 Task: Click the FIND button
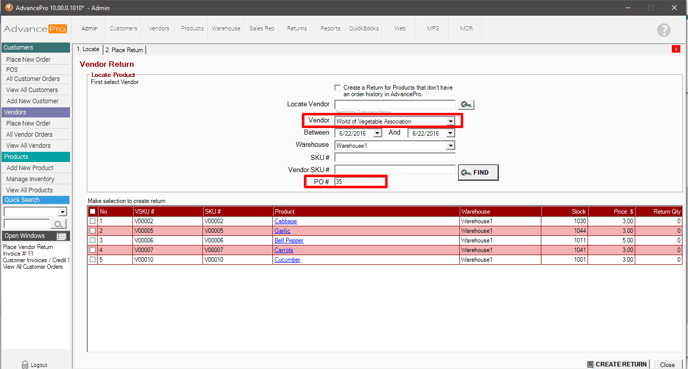coord(478,172)
